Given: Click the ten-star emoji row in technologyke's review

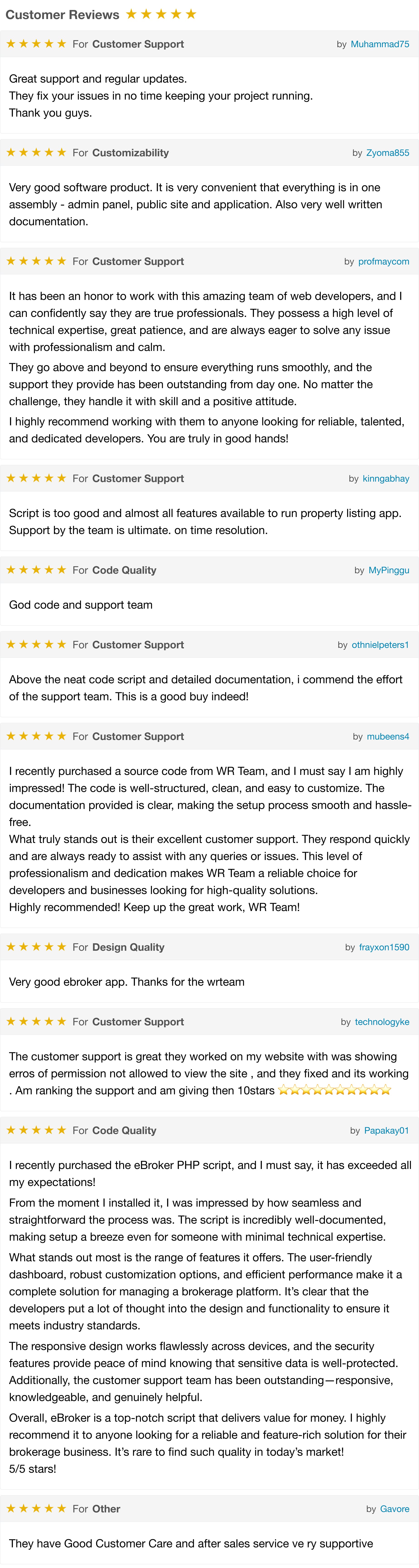Looking at the screenshot, I should (x=334, y=1090).
